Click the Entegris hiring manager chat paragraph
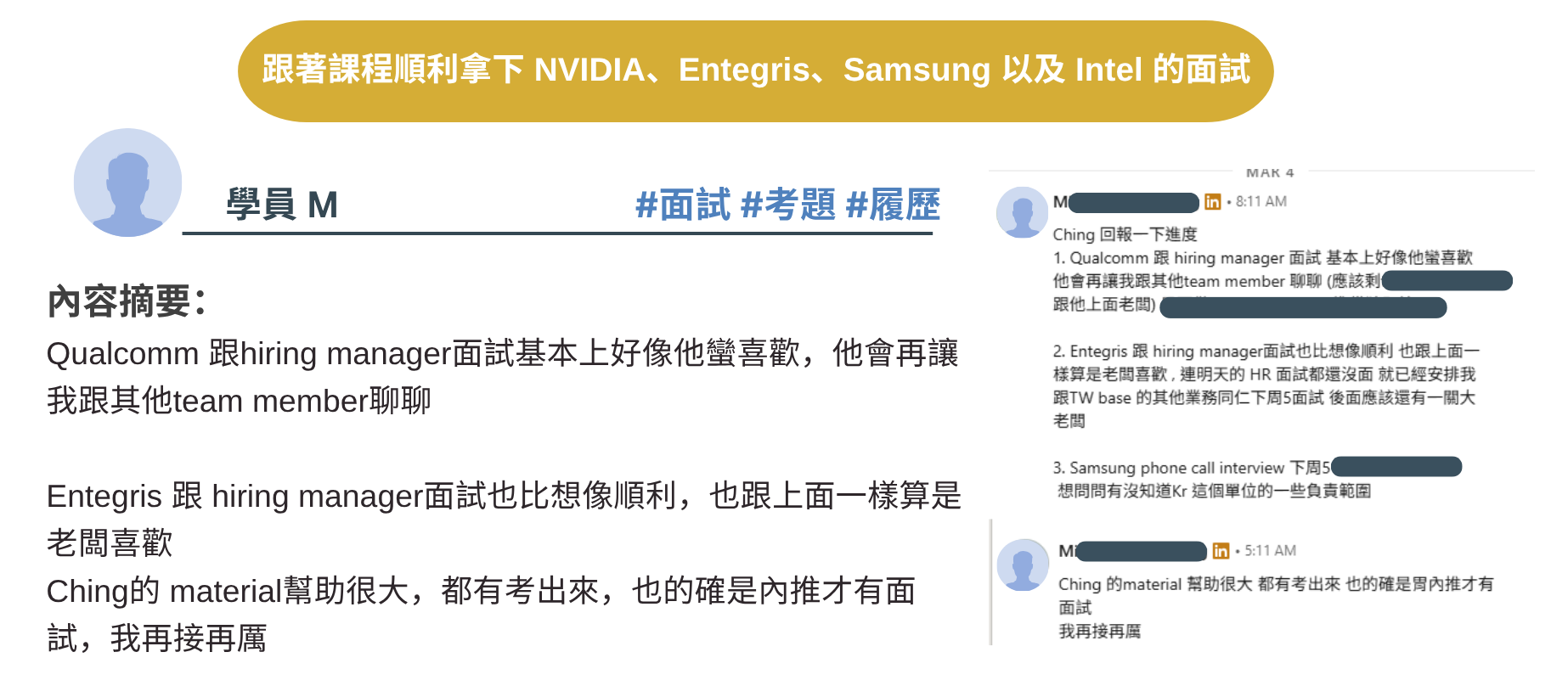Screen dimensions: 1568x697 [x=1266, y=385]
